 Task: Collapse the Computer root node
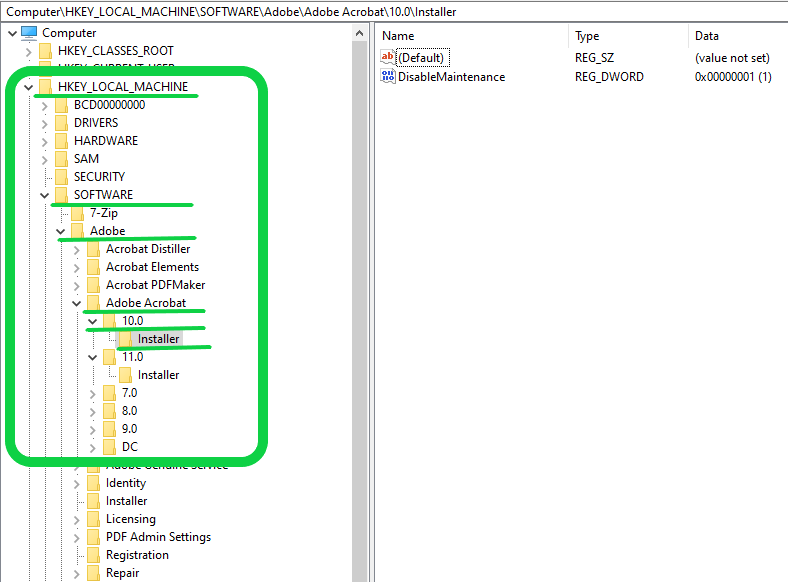(x=13, y=33)
